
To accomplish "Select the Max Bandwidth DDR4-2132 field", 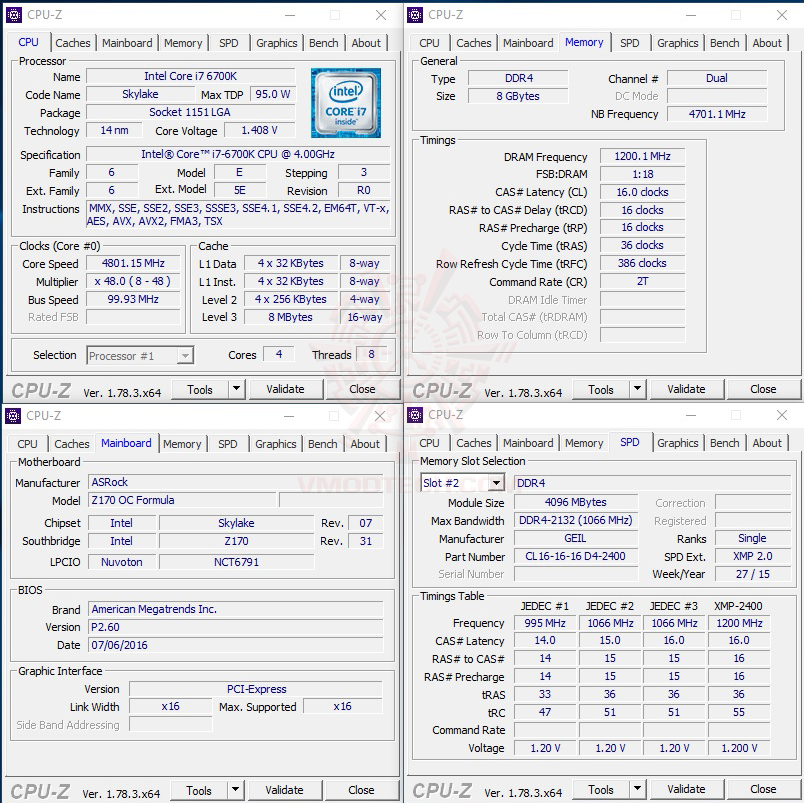I will tap(576, 520).
